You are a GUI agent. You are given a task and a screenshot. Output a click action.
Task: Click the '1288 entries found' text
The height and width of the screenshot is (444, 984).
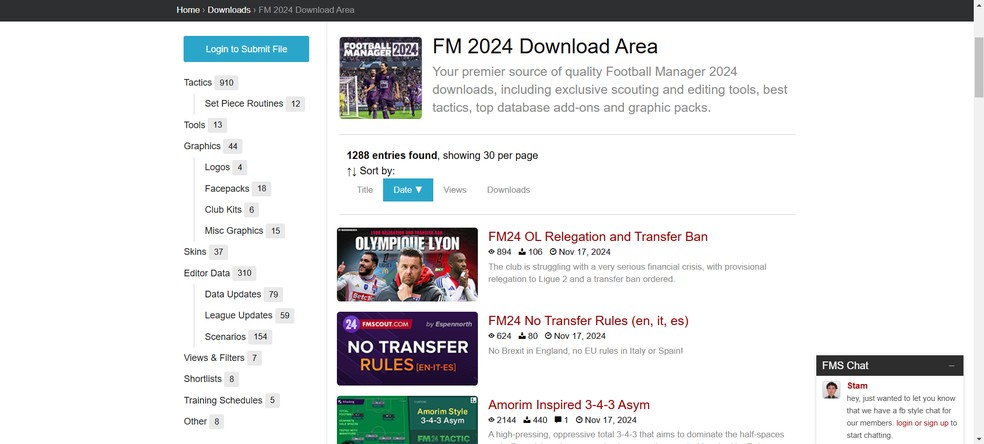392,156
